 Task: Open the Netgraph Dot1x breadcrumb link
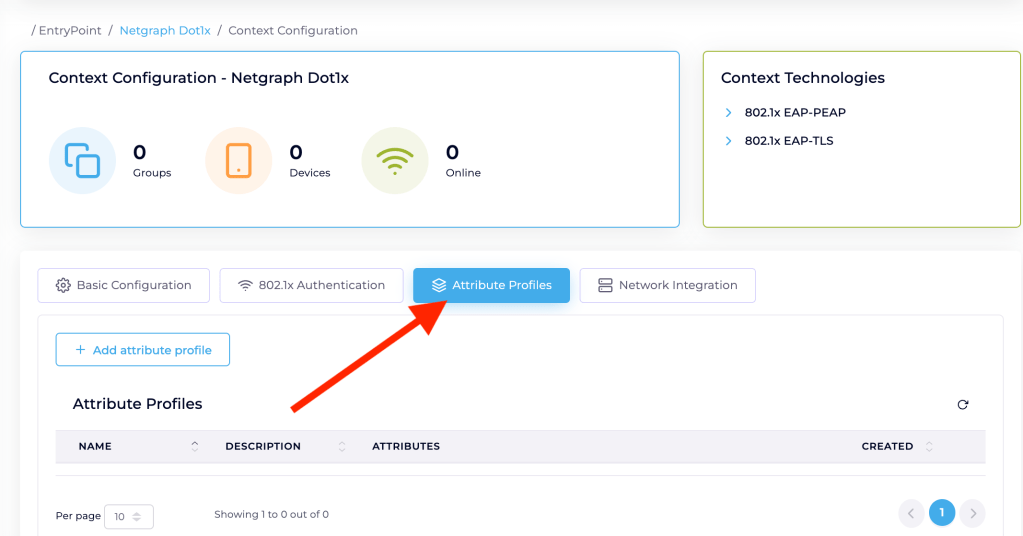165,31
